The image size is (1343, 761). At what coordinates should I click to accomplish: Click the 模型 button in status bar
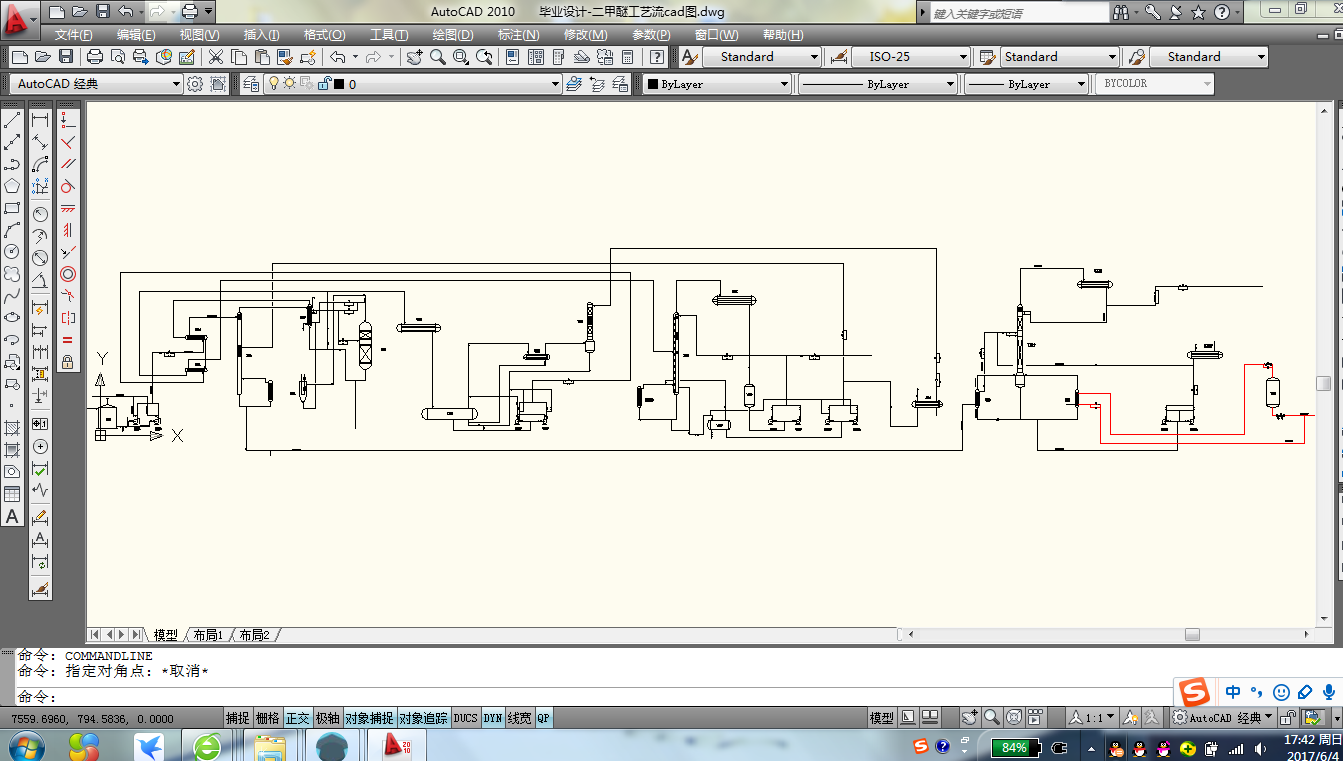point(881,718)
